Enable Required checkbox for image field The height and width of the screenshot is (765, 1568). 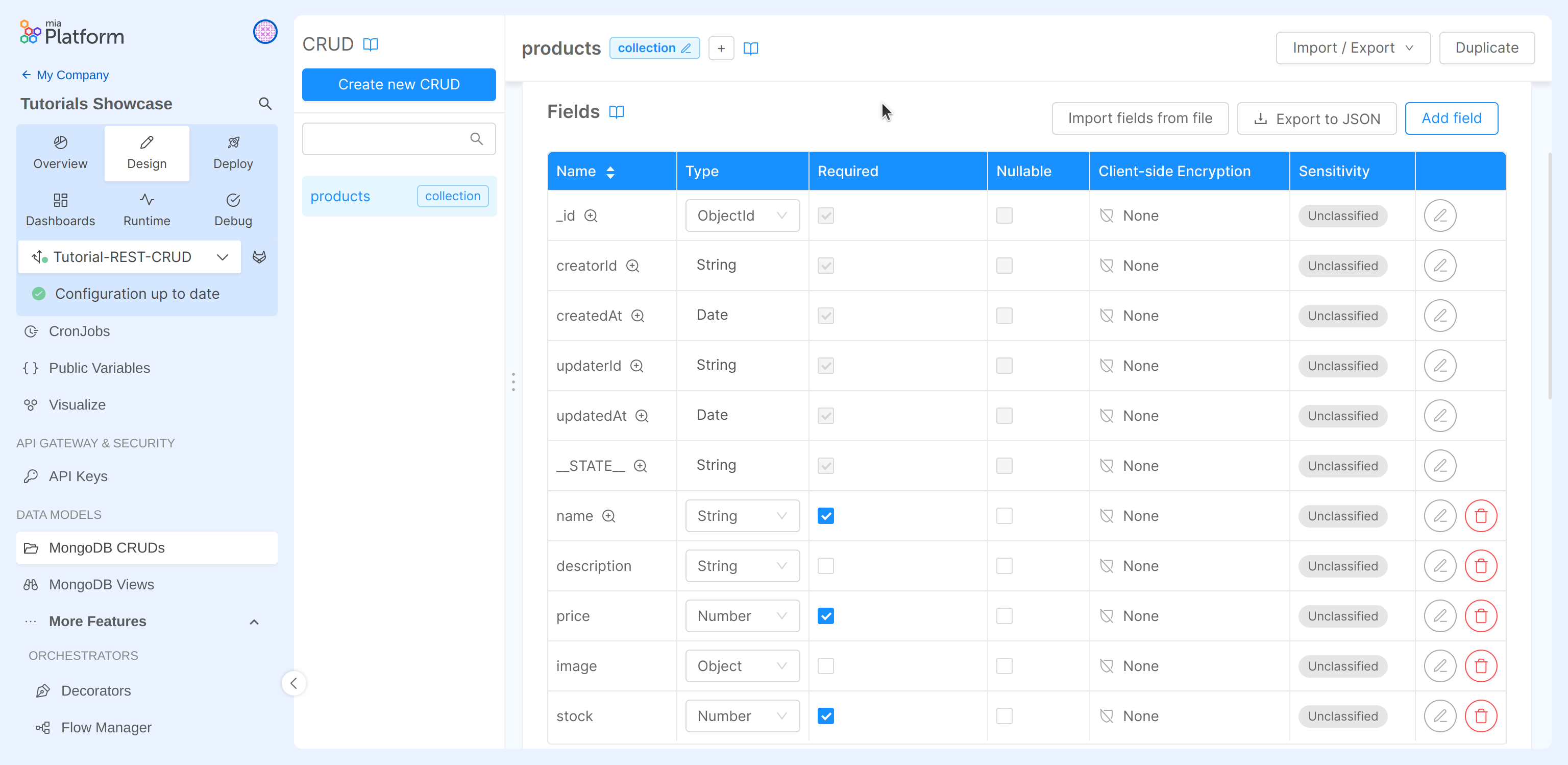click(x=825, y=666)
